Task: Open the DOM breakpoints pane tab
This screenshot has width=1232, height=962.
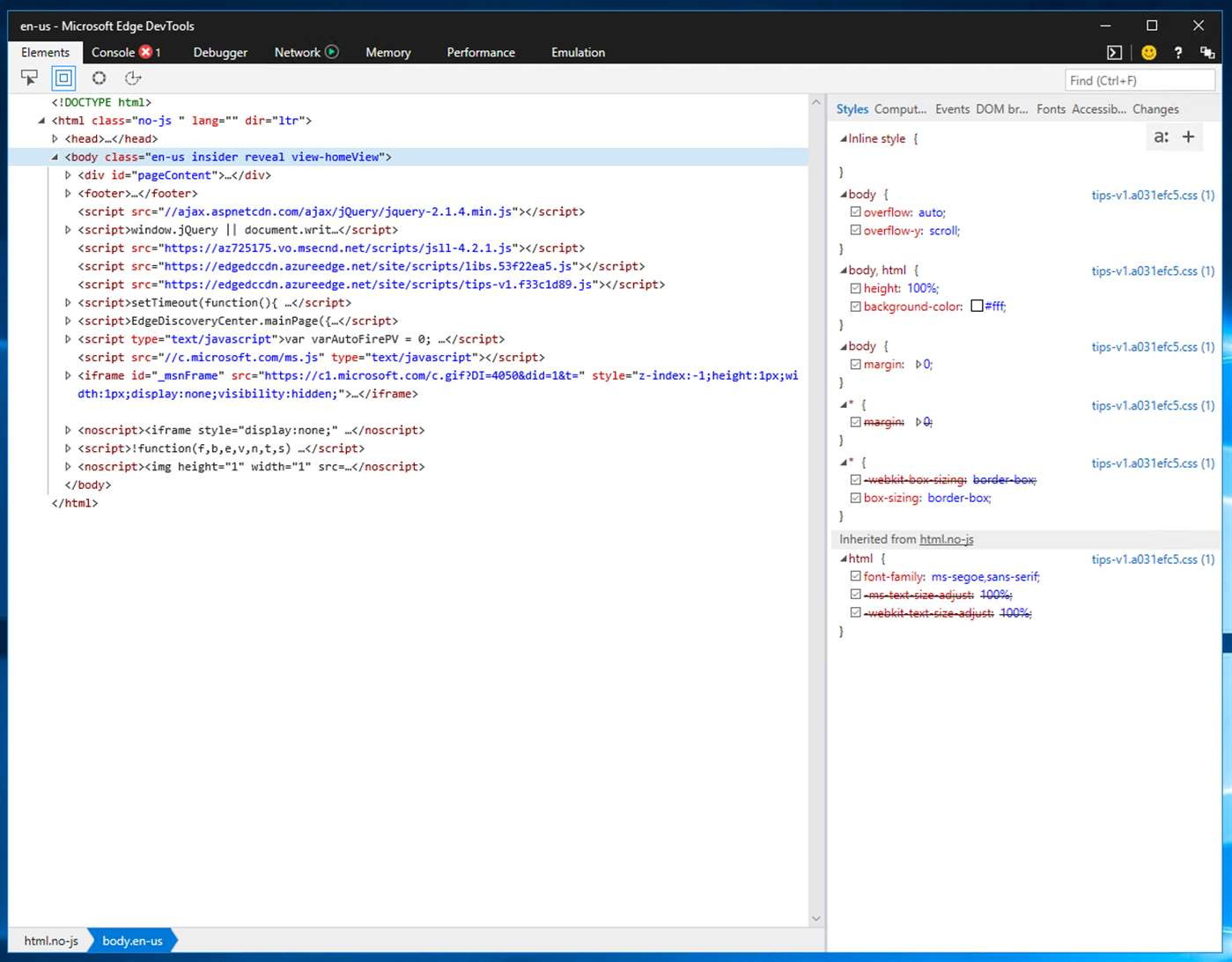Action: [x=1001, y=109]
